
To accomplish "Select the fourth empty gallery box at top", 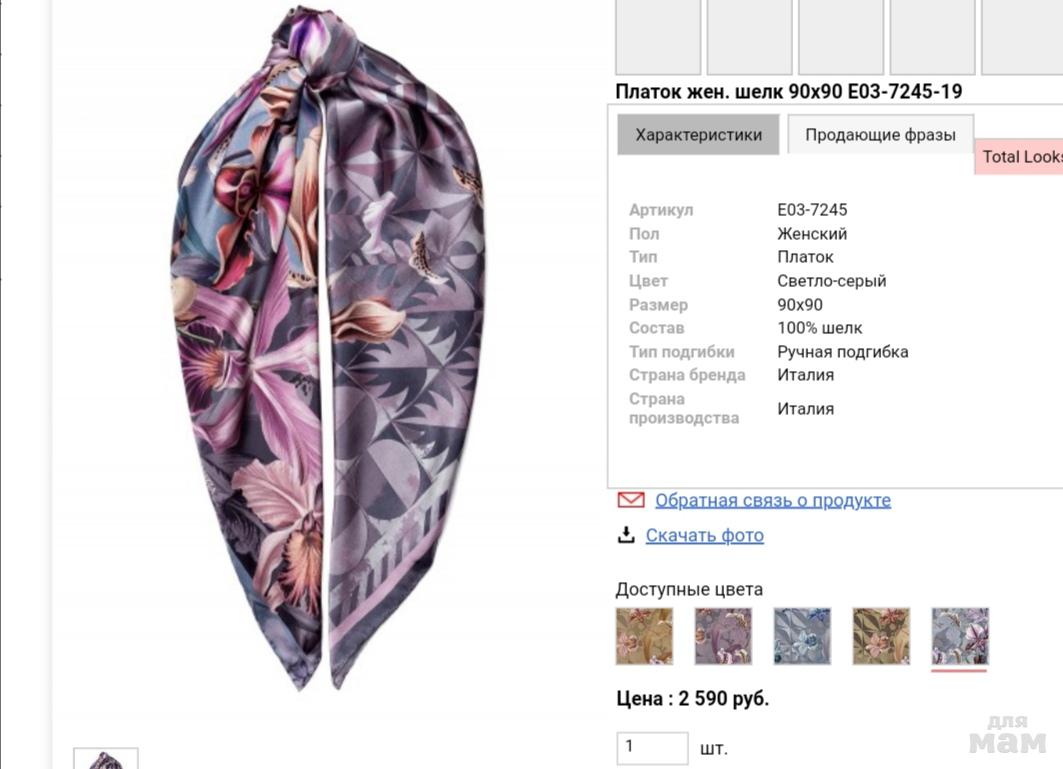I will click(x=932, y=36).
